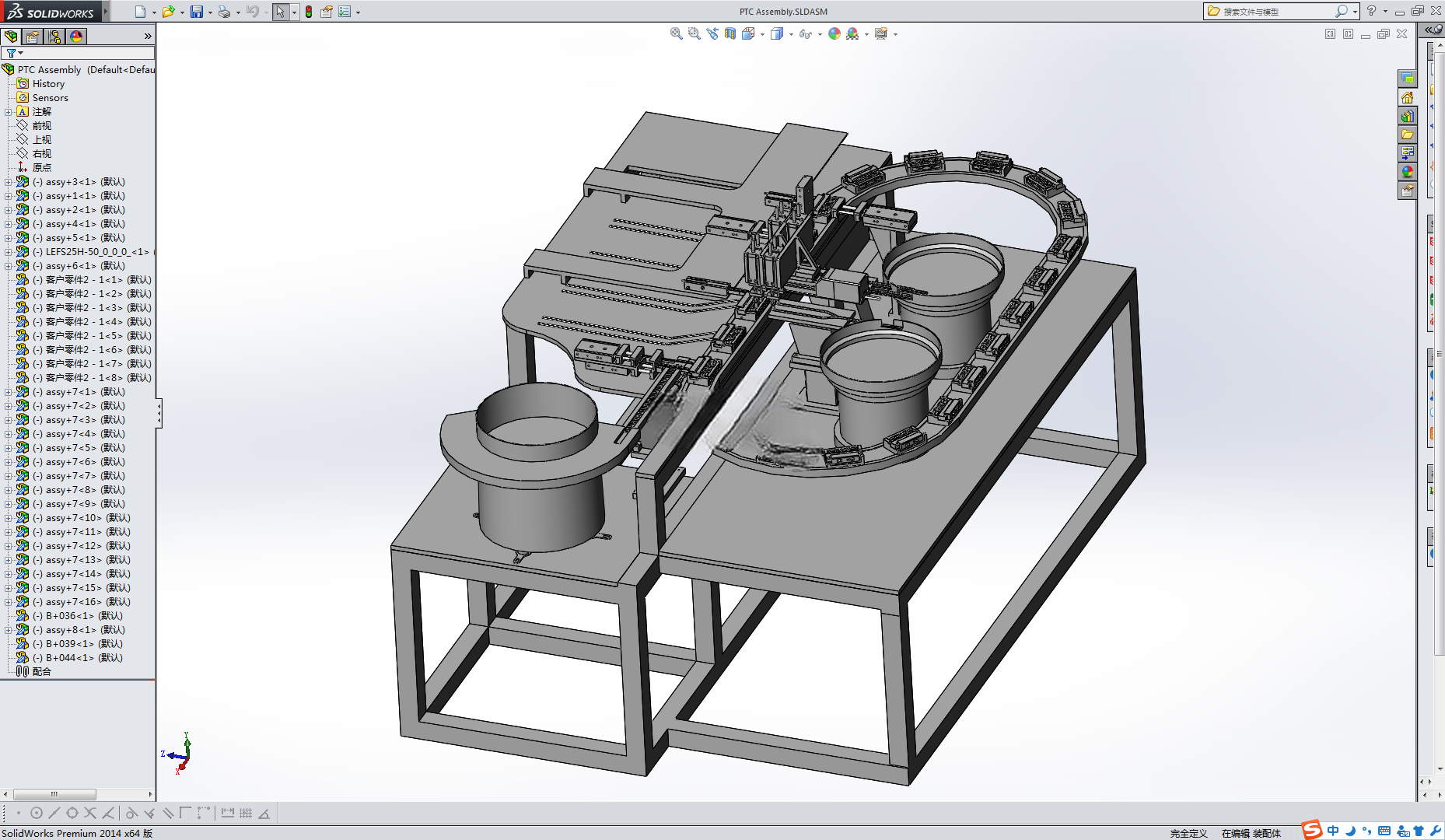
Task: Click the Zoom to Fit icon
Action: click(x=676, y=33)
